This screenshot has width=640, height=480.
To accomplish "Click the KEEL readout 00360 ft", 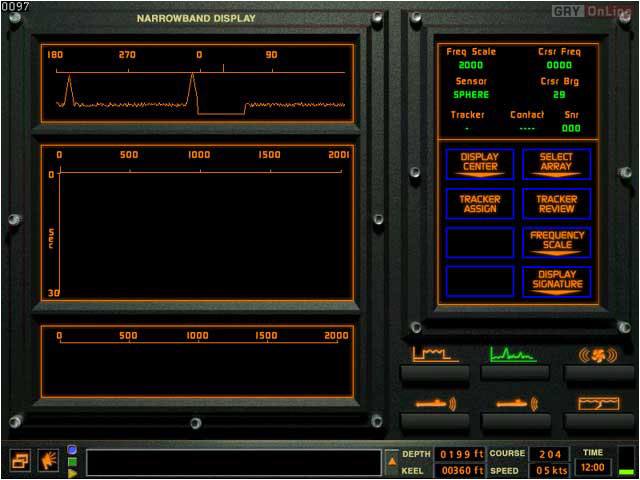I will (x=459, y=471).
